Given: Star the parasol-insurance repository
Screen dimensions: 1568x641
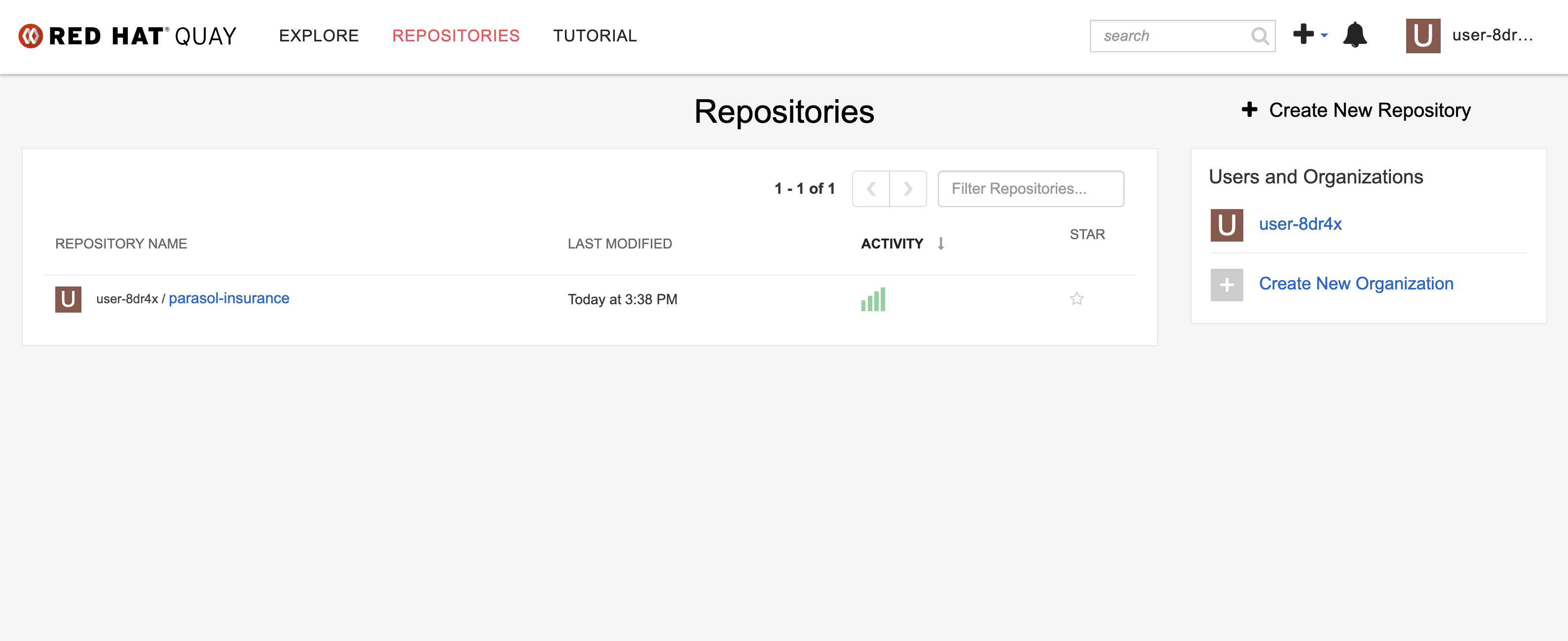Looking at the screenshot, I should point(1076,299).
